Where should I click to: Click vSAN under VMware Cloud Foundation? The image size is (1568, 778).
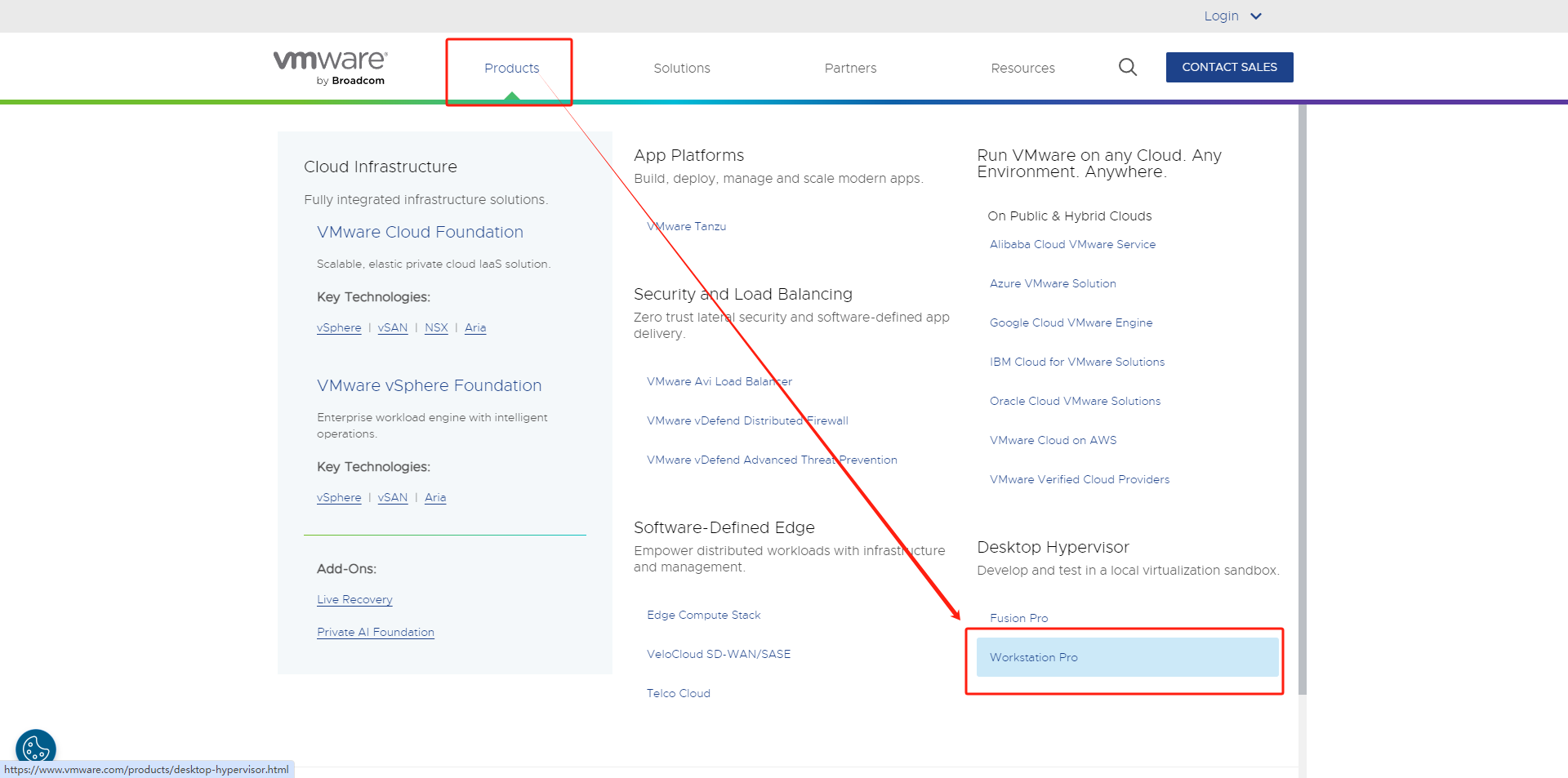(x=393, y=327)
